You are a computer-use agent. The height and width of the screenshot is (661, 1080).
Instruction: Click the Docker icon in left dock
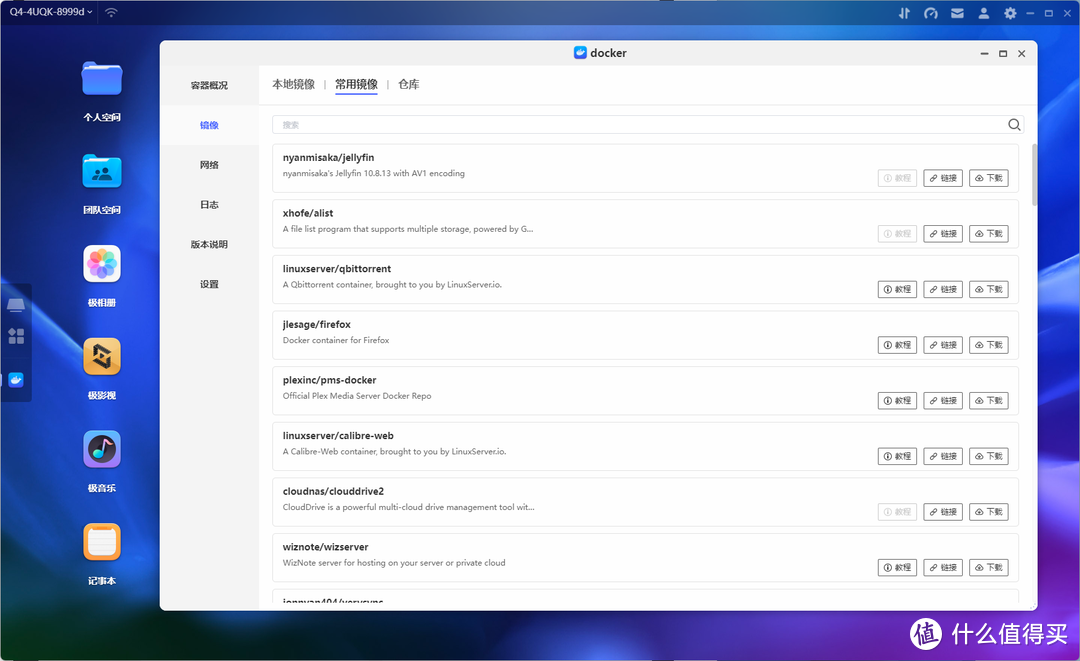point(16,380)
